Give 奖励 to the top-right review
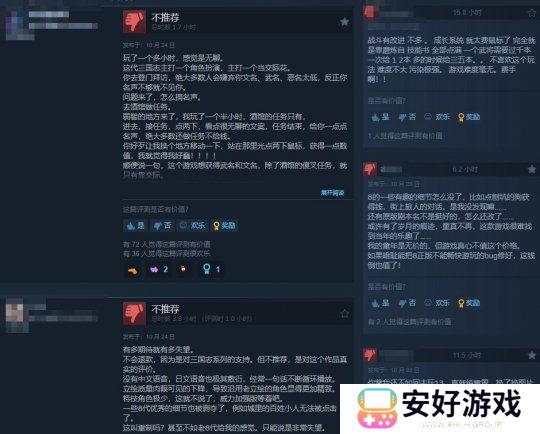Screen dimensions: 540x434 pos(469,117)
